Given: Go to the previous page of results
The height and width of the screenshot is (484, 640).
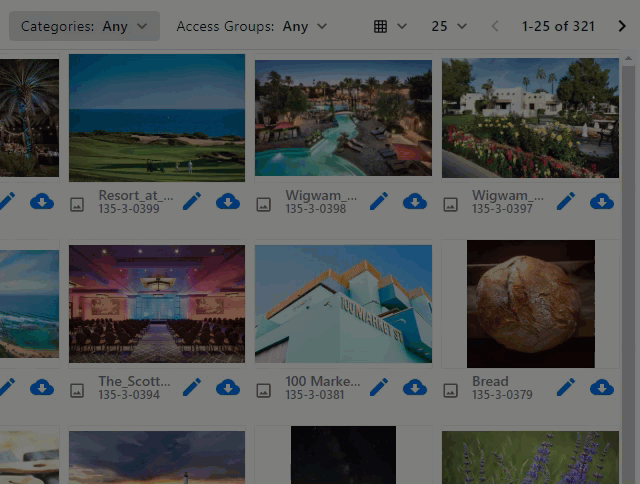Looking at the screenshot, I should tap(495, 26).
